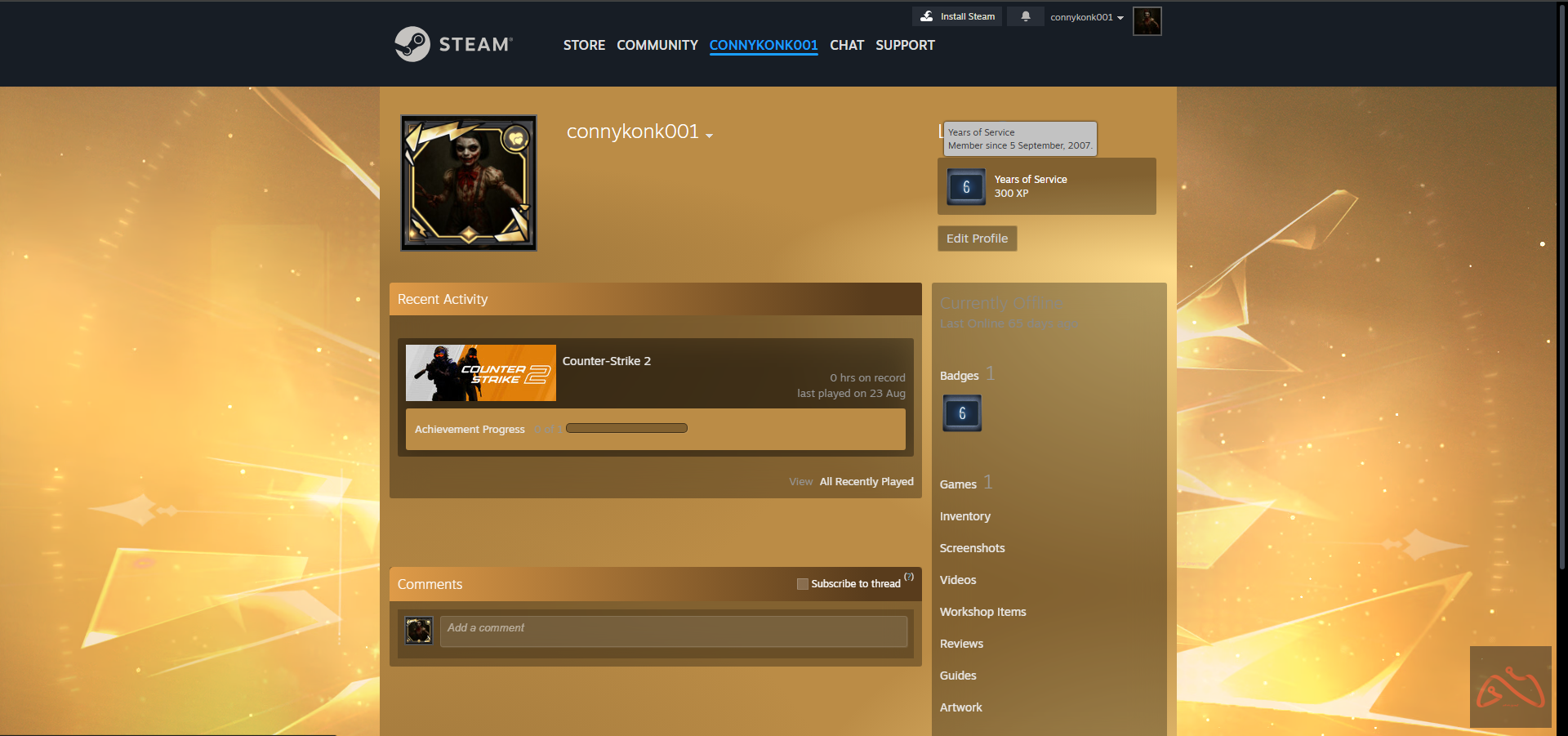Open the notifications bell icon
The width and height of the screenshot is (1568, 736).
coord(1025,16)
